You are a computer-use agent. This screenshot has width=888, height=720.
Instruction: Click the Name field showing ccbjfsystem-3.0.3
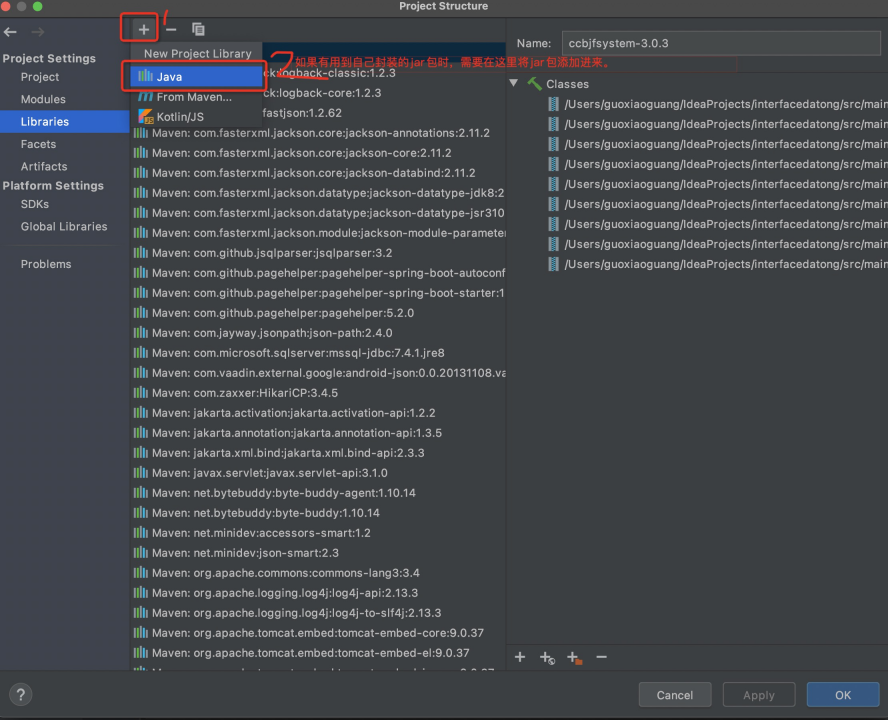[x=720, y=43]
